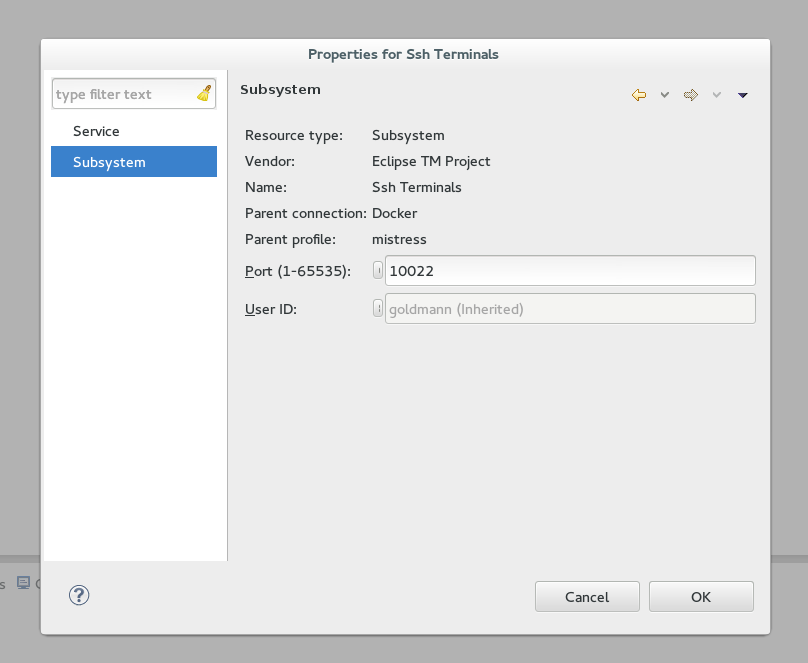Expand the forward history dropdown arrow
This screenshot has height=663, width=808.
(716, 95)
